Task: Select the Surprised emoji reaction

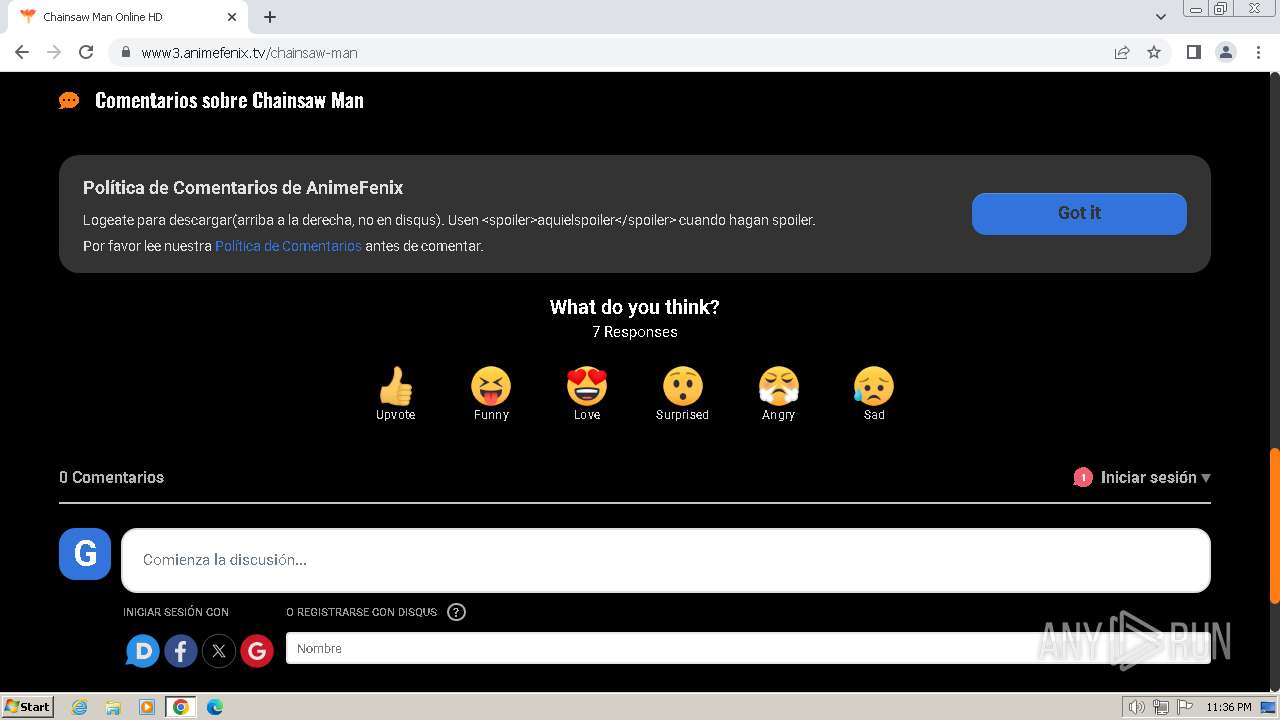Action: [x=683, y=386]
